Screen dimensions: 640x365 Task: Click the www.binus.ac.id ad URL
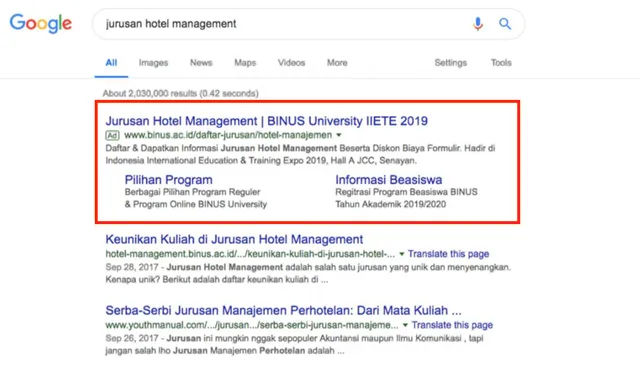pos(228,135)
